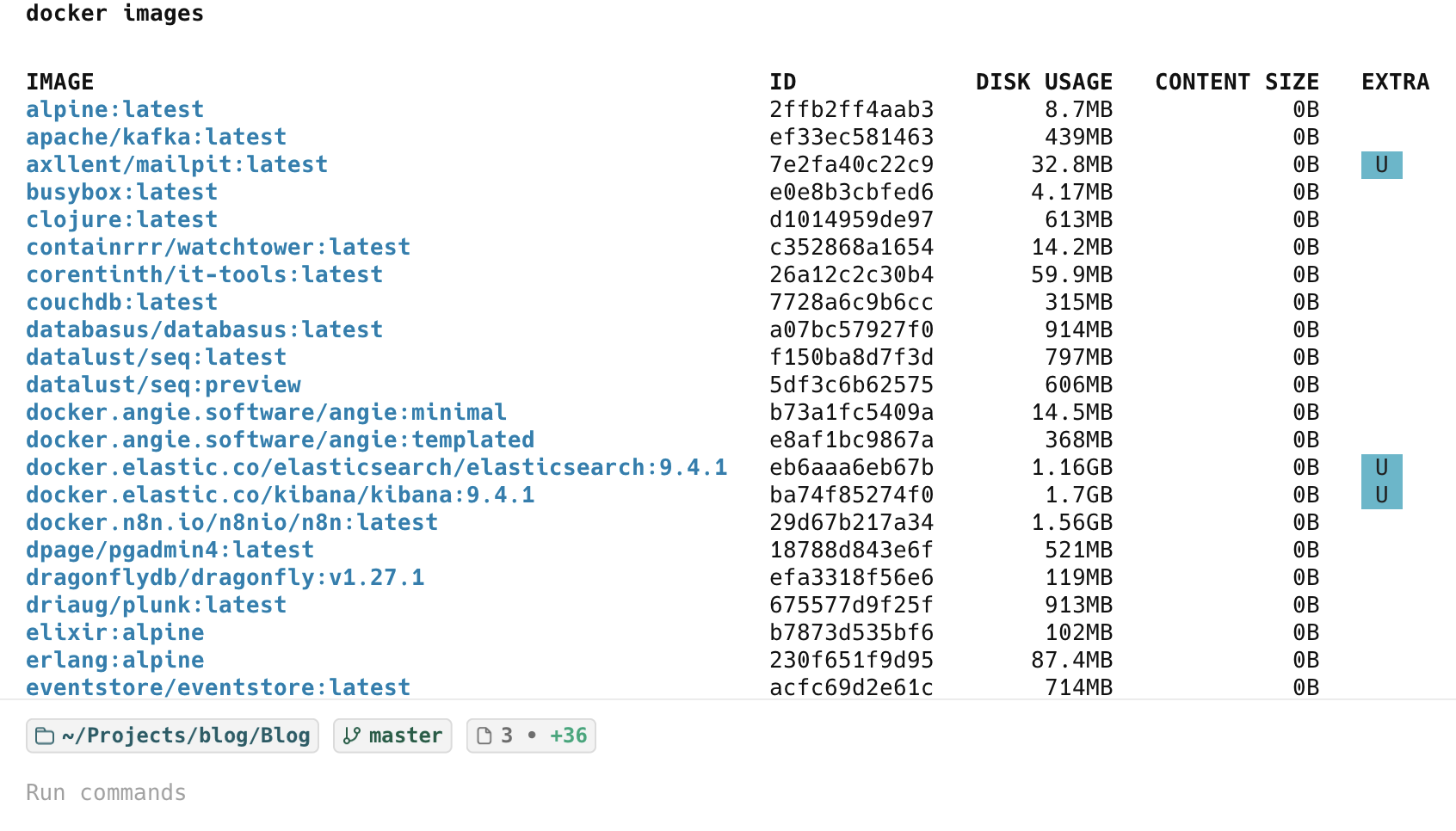This screenshot has height=831, width=1456.
Task: Open the master branch selector
Action: (x=392, y=736)
